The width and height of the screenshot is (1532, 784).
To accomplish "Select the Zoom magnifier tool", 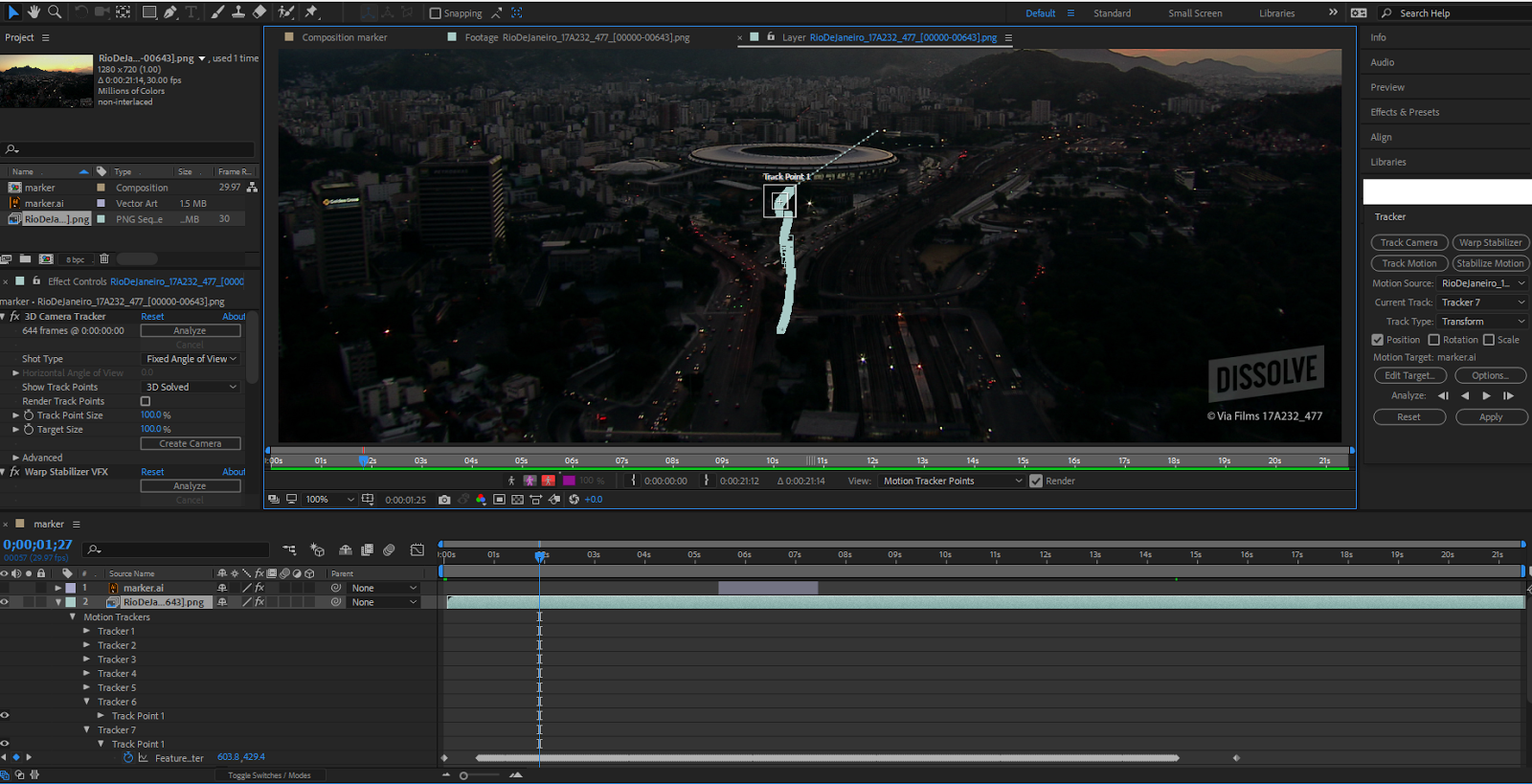I will (55, 11).
